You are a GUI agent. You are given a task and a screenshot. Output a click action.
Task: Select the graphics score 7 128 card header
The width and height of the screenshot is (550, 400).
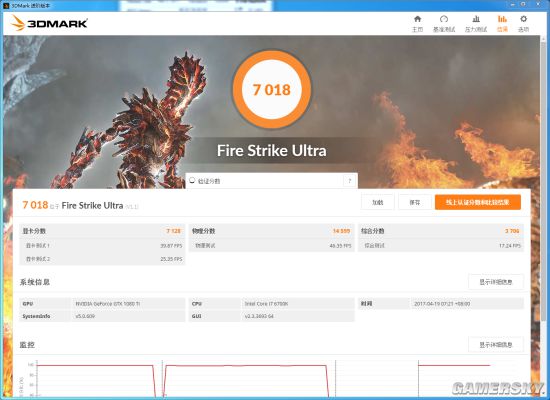coord(102,231)
